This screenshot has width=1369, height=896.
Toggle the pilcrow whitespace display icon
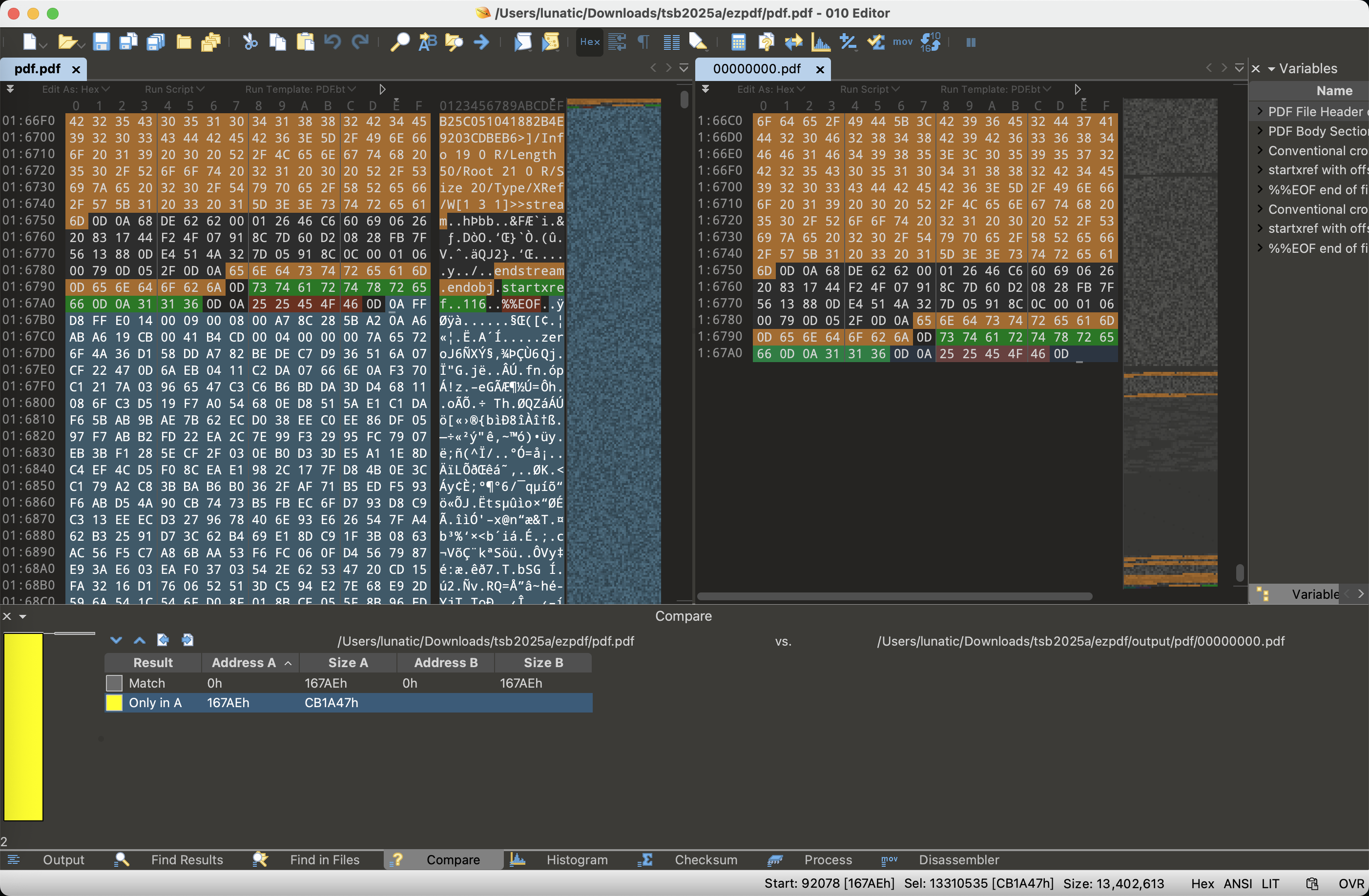click(x=643, y=42)
